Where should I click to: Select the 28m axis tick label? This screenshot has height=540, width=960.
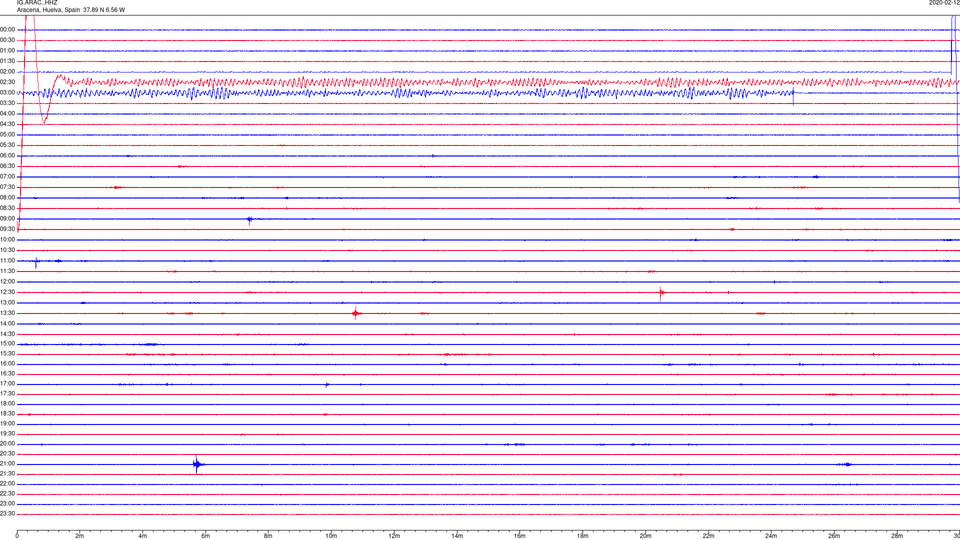(896, 536)
